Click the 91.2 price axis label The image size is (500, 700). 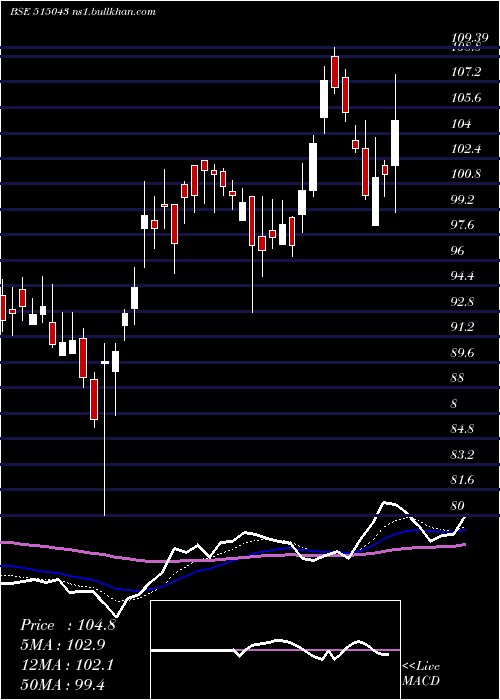click(462, 328)
